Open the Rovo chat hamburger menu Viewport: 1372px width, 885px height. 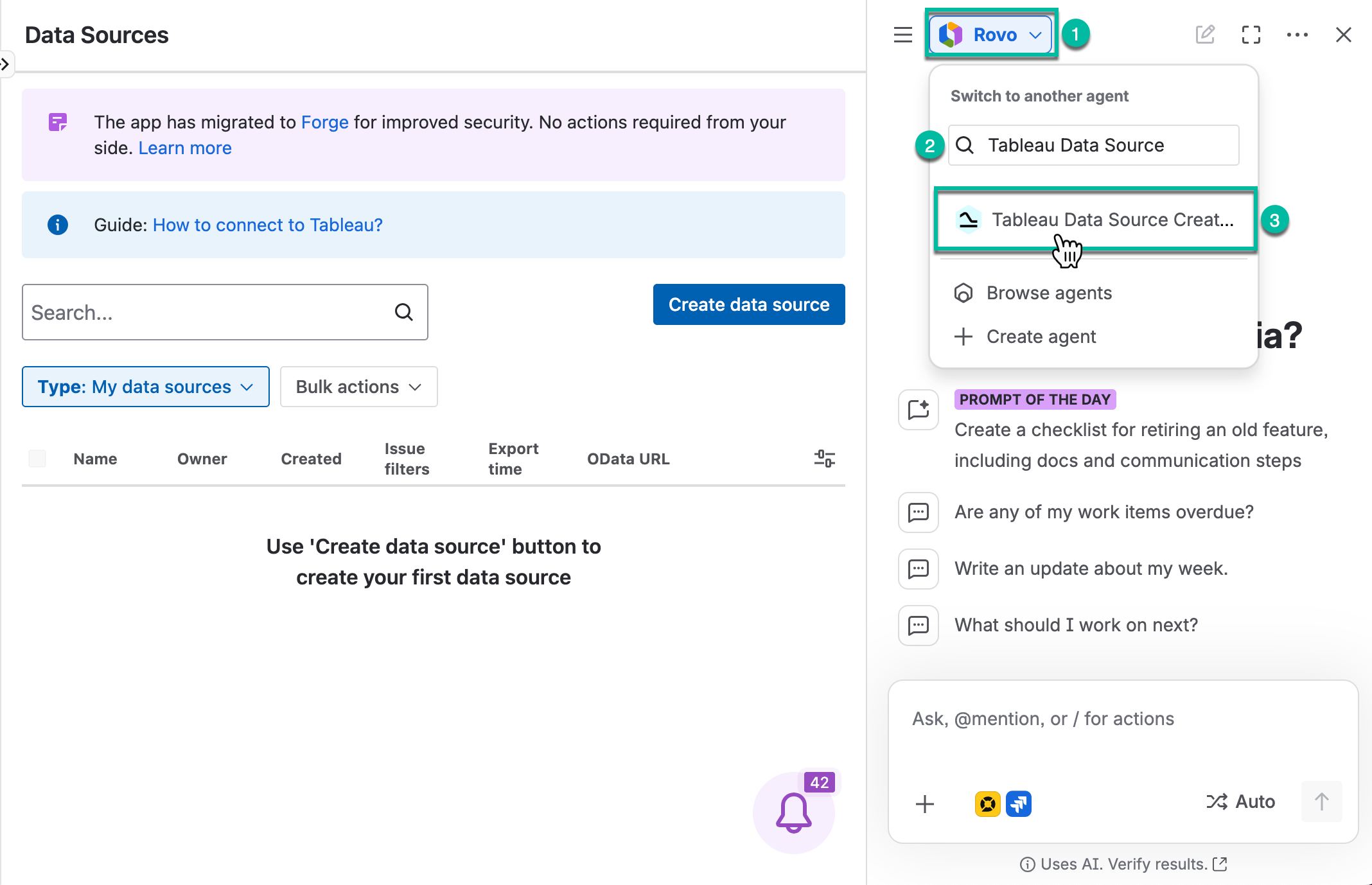tap(902, 35)
